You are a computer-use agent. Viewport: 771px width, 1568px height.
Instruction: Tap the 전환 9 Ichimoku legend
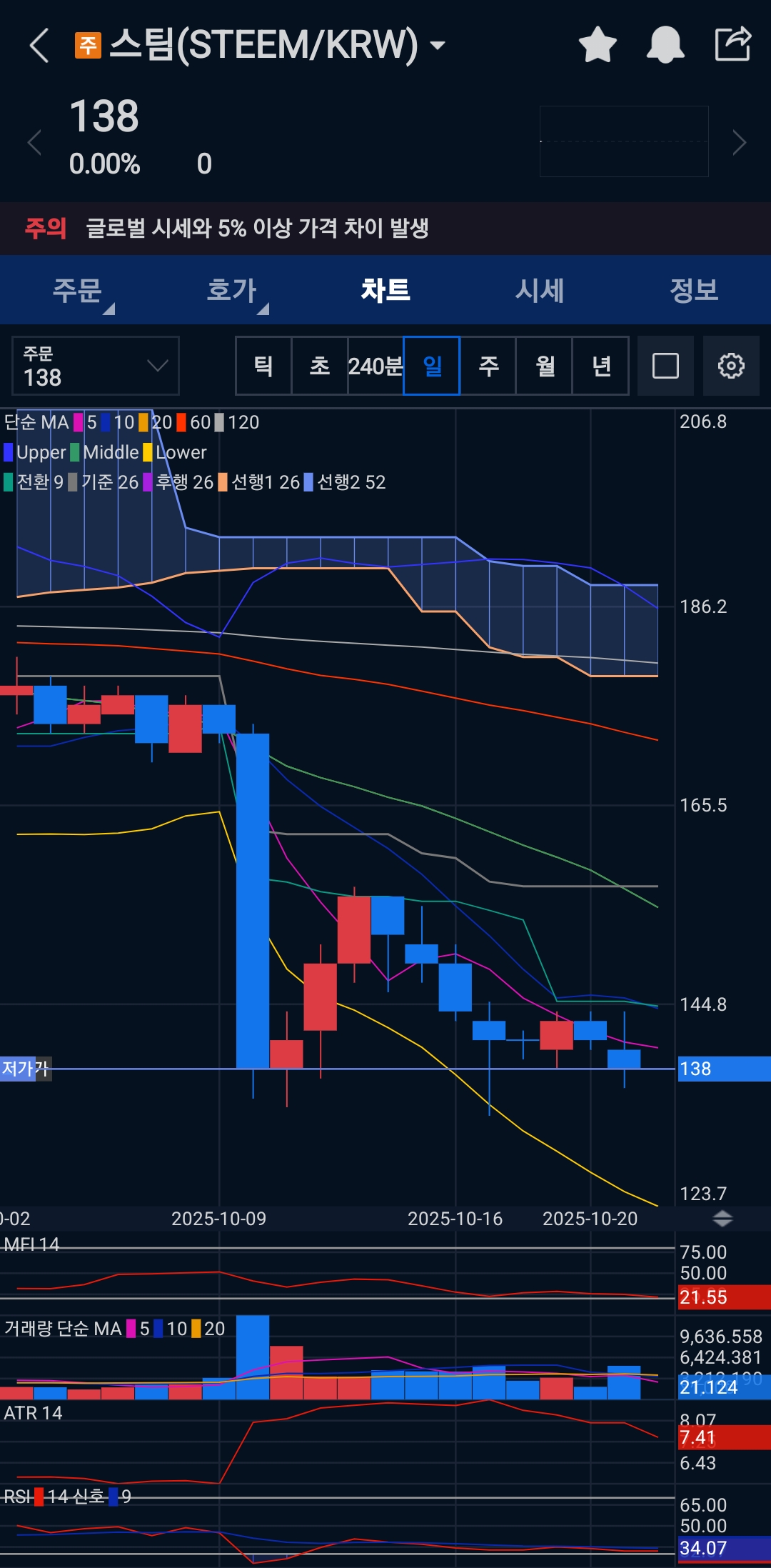(x=34, y=482)
